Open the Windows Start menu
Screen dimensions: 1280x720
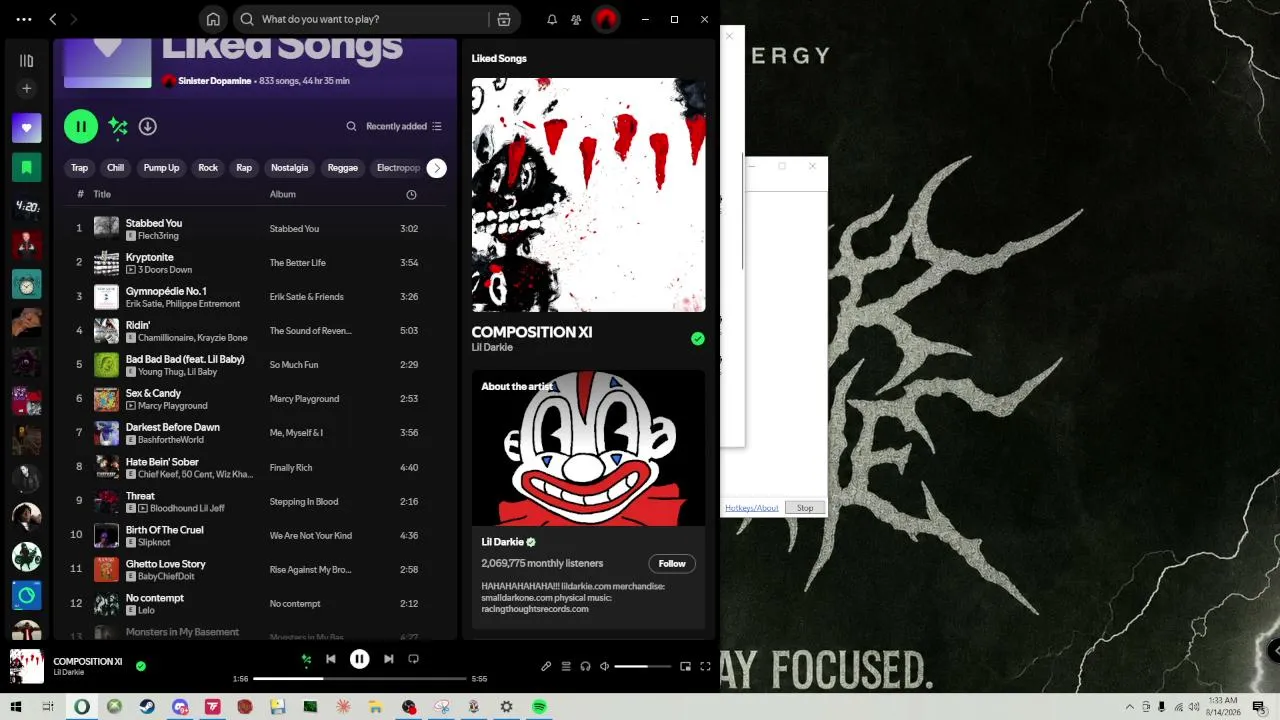(x=15, y=707)
